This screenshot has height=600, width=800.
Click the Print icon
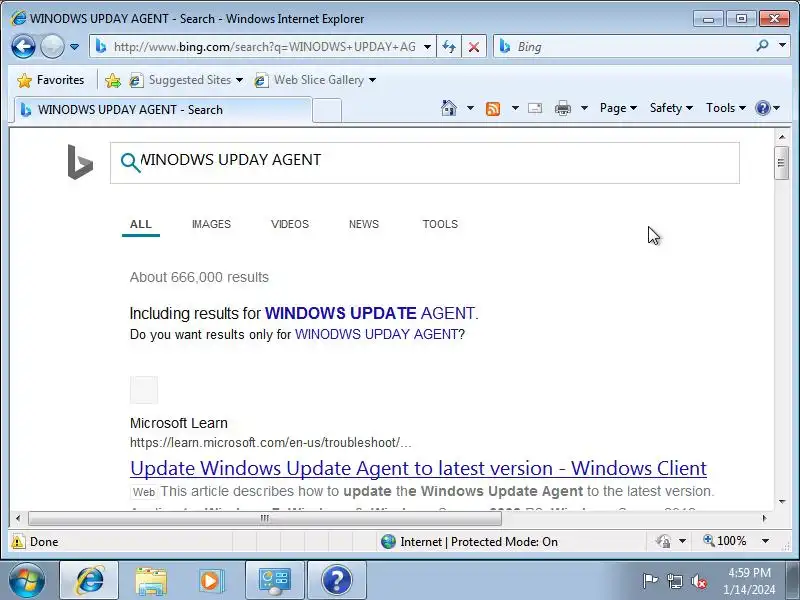pyautogui.click(x=563, y=108)
